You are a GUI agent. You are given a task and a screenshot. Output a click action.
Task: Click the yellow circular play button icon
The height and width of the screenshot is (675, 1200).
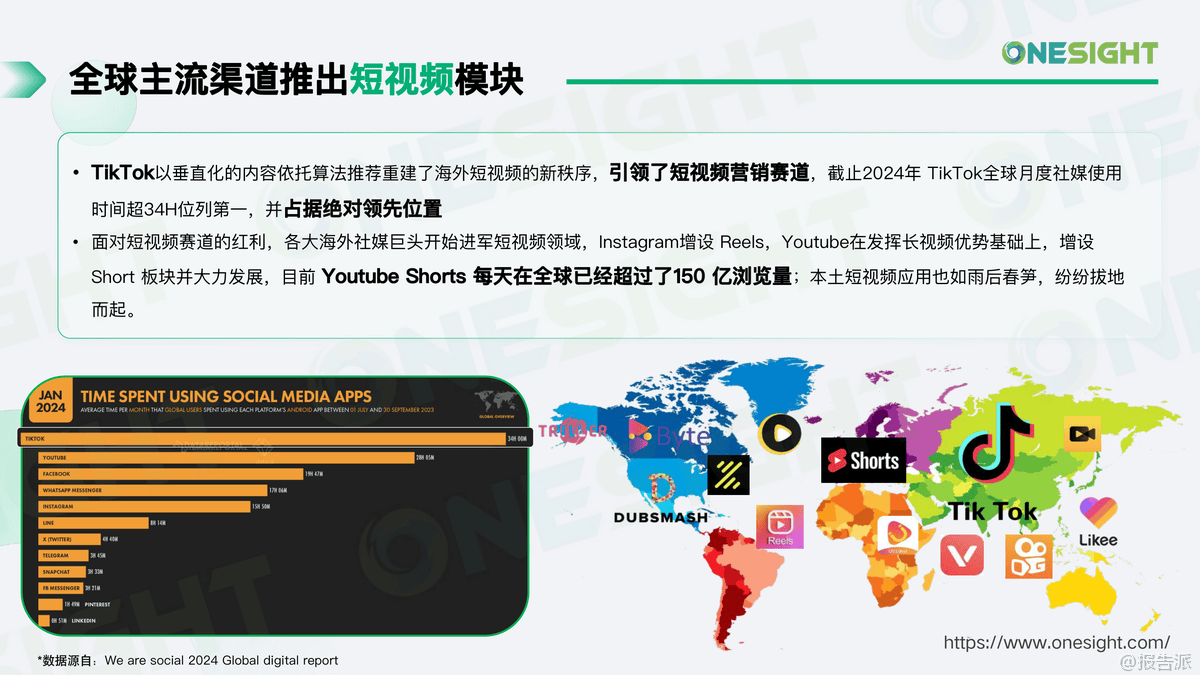tap(780, 433)
